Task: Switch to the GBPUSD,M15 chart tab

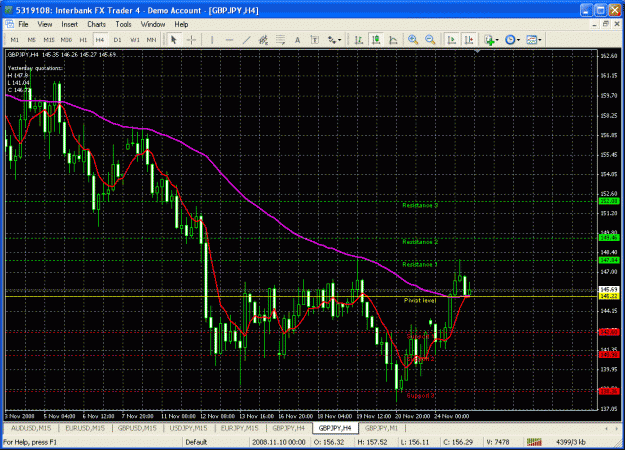Action: pyautogui.click(x=137, y=428)
